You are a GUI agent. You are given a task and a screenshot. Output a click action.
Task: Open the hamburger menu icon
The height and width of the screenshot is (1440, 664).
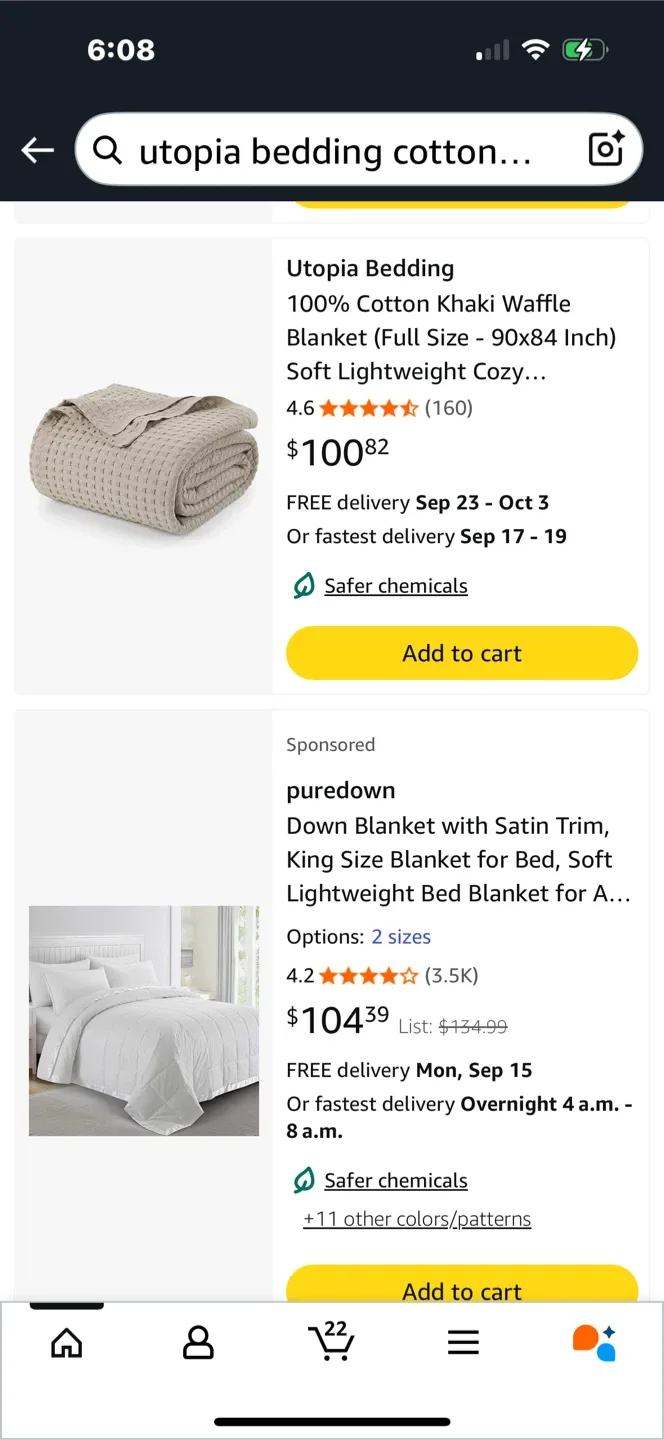click(x=463, y=1343)
